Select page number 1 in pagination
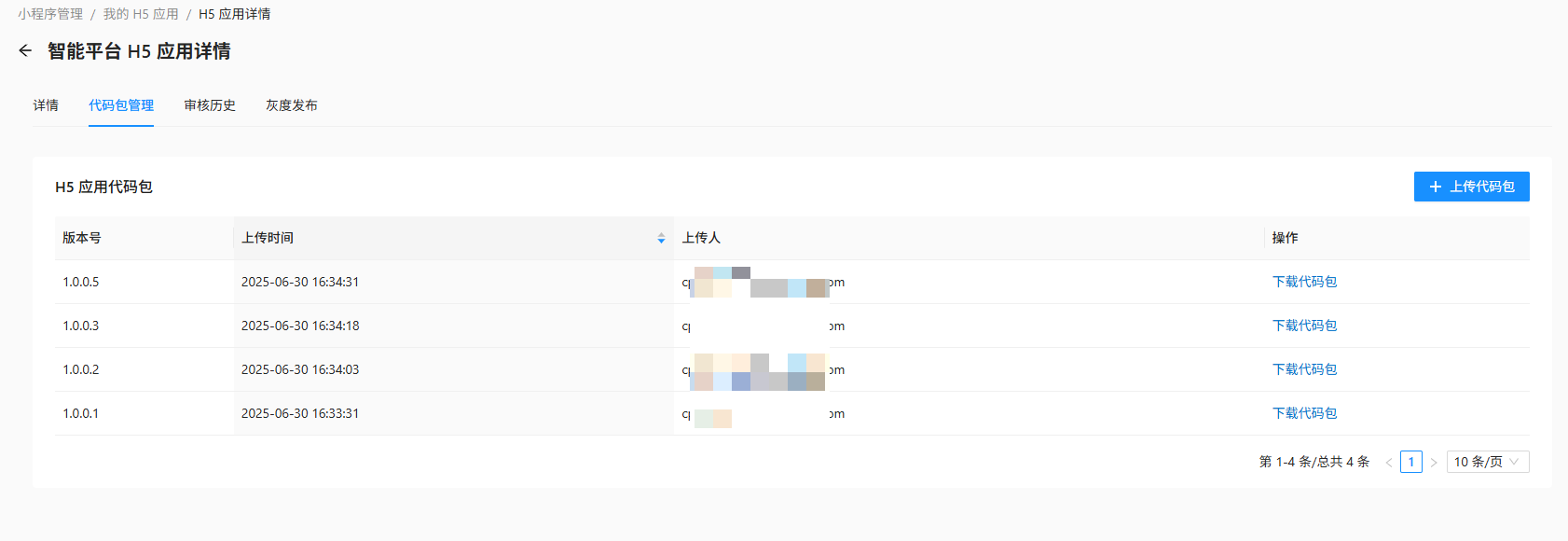The width and height of the screenshot is (1568, 541). tap(1411, 462)
